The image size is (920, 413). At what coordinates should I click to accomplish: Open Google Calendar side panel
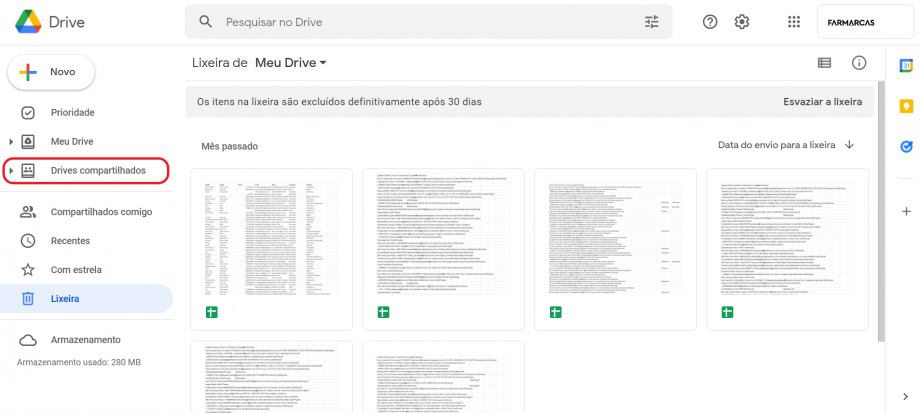click(906, 66)
